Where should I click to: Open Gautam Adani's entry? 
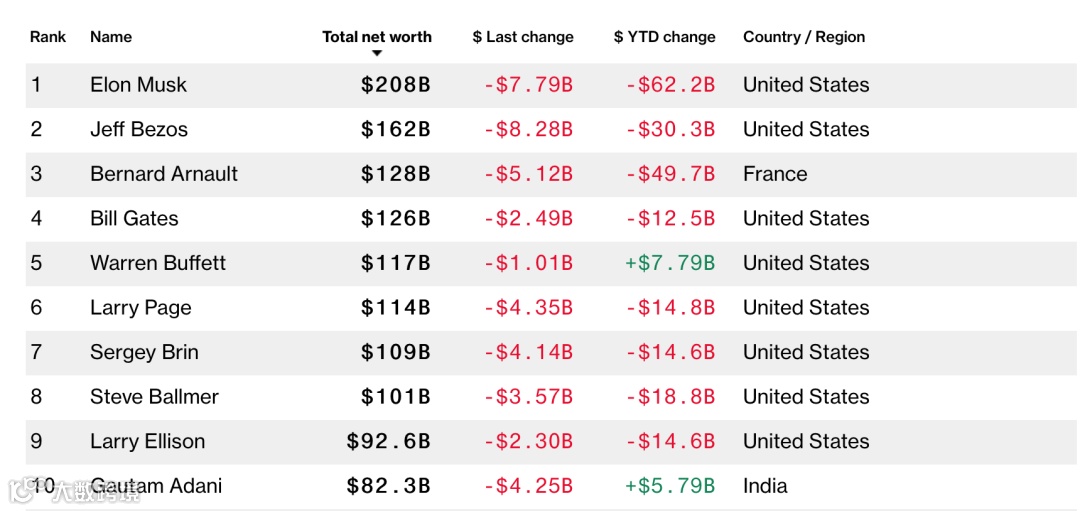[x=160, y=486]
